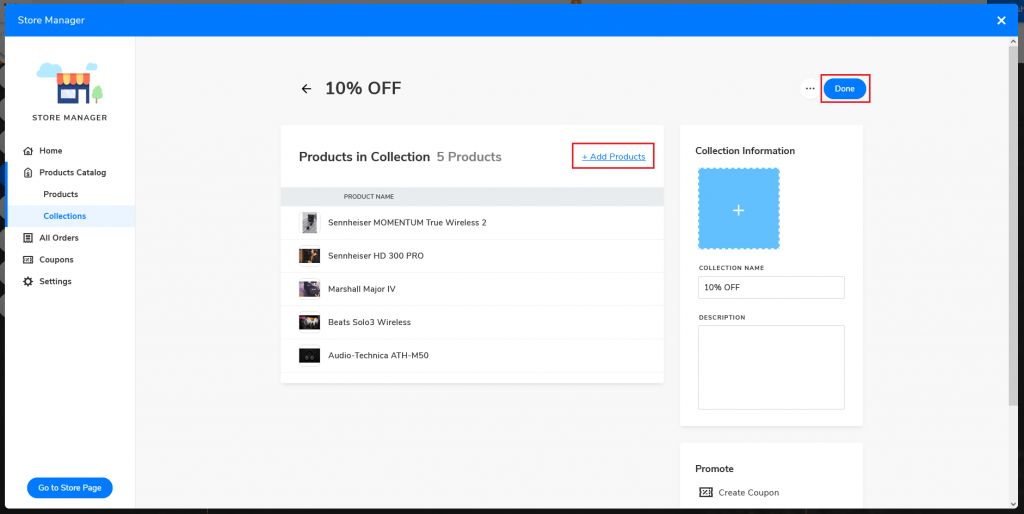Screen dimensions: 1024x514
Task: Click the + Add Products link
Action: 613,157
